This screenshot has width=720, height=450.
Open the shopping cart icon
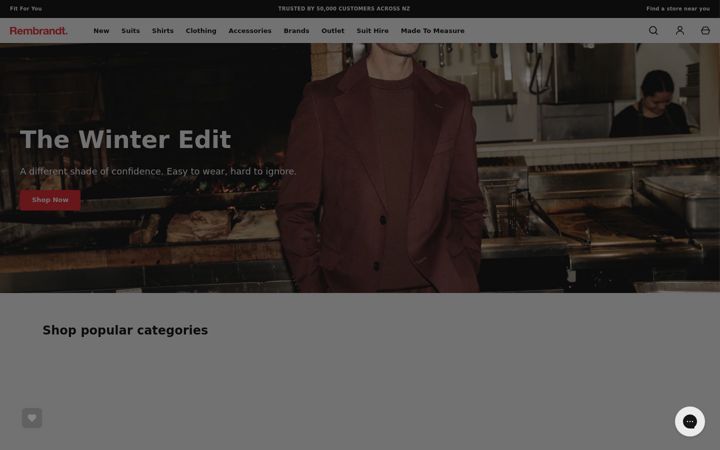click(x=705, y=30)
